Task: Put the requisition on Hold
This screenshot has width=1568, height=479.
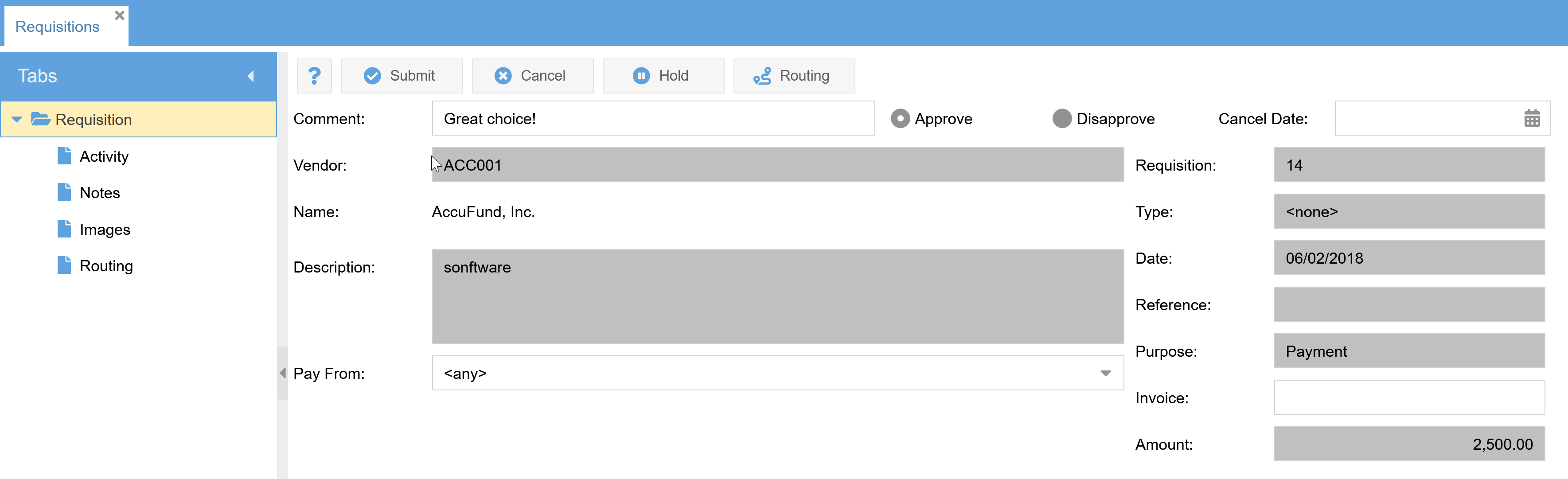Action: pyautogui.click(x=663, y=75)
